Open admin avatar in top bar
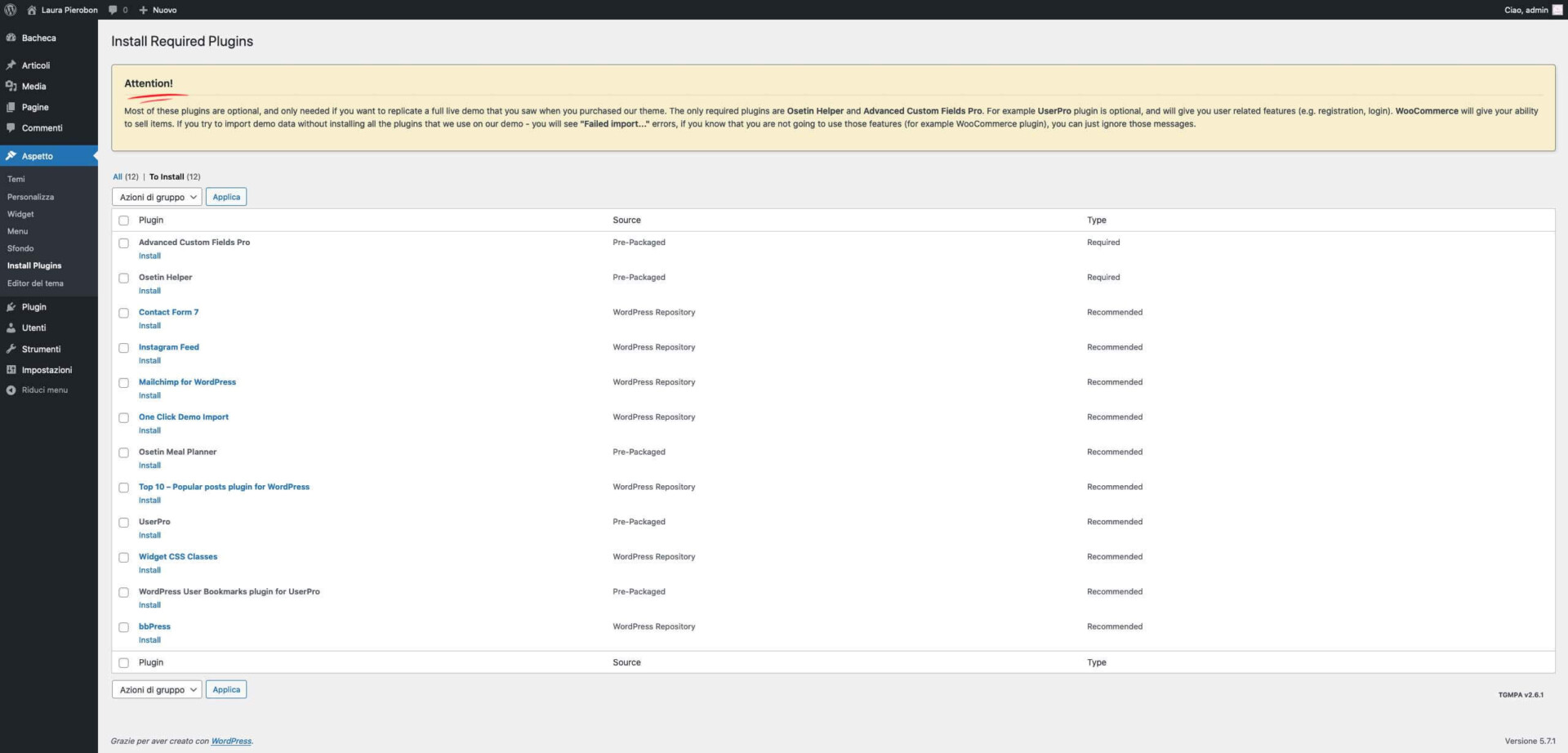Image resolution: width=1568 pixels, height=753 pixels. coord(1557,10)
